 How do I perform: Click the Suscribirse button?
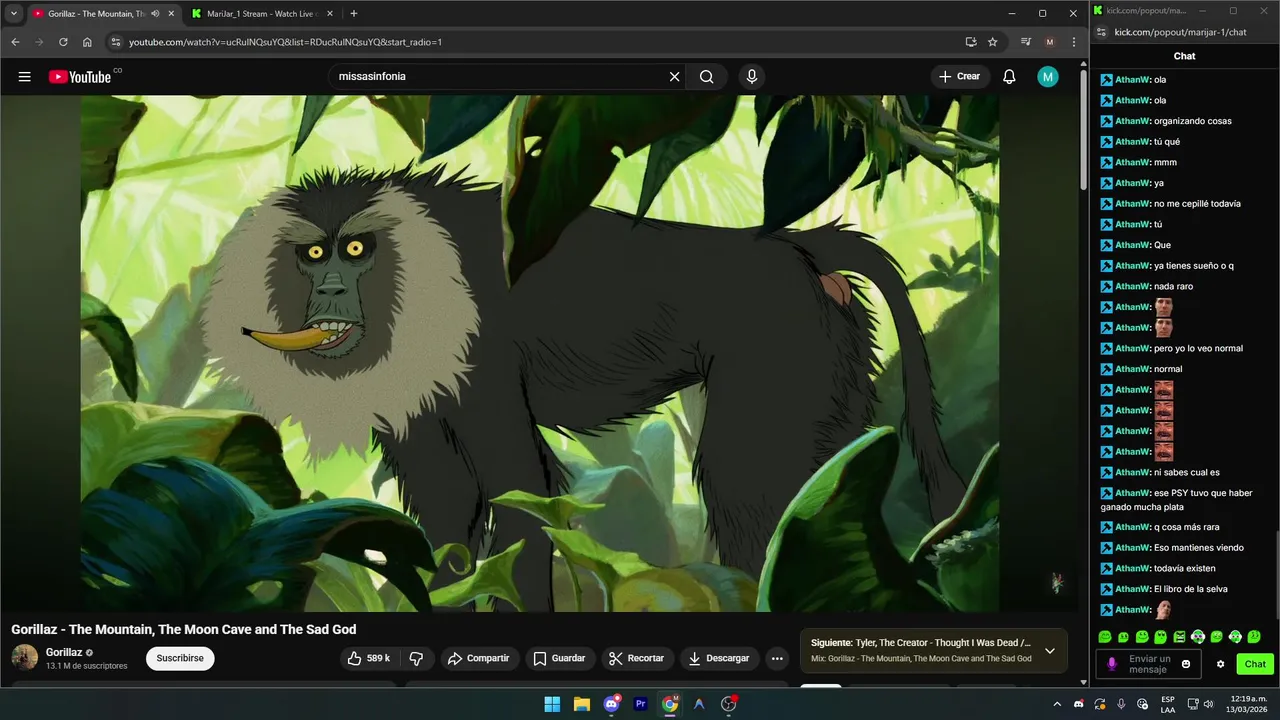(180, 658)
